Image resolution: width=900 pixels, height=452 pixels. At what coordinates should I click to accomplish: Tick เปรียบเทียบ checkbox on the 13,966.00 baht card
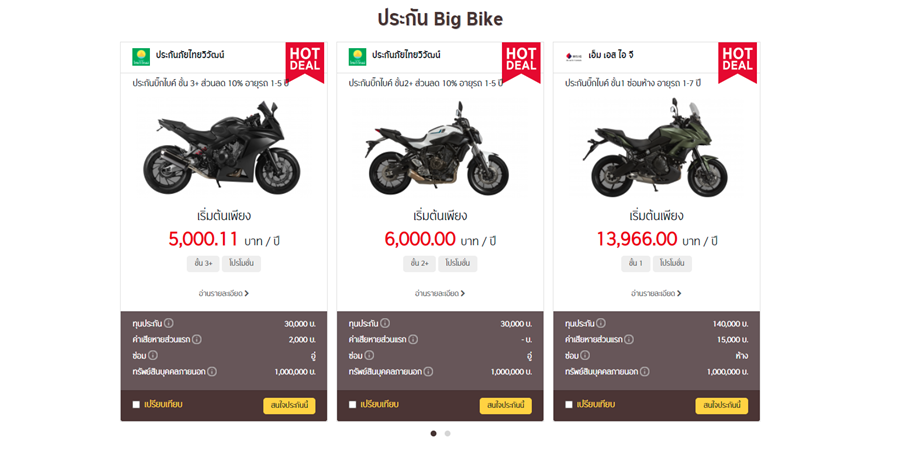click(569, 404)
